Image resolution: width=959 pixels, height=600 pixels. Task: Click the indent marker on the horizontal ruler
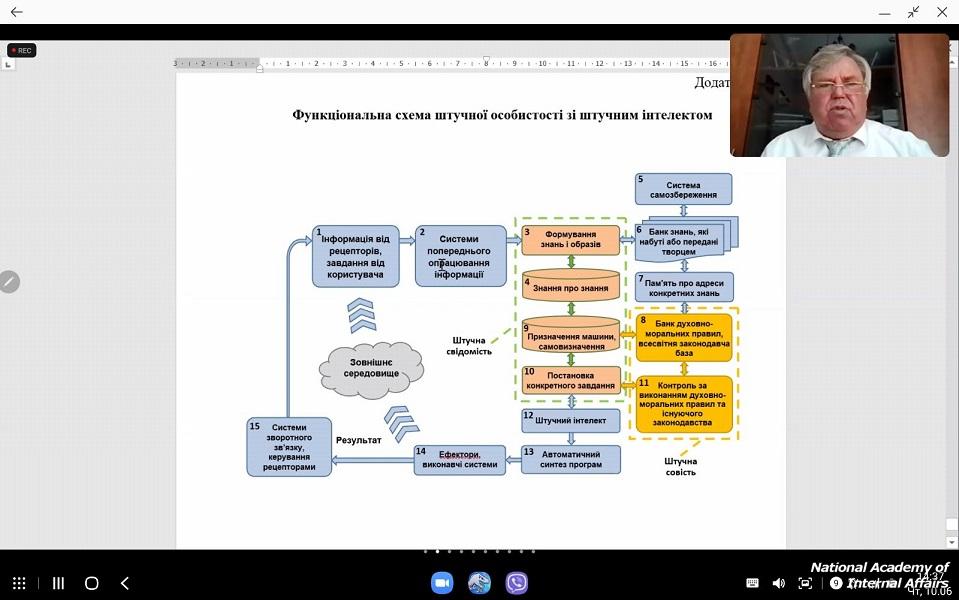[x=260, y=68]
